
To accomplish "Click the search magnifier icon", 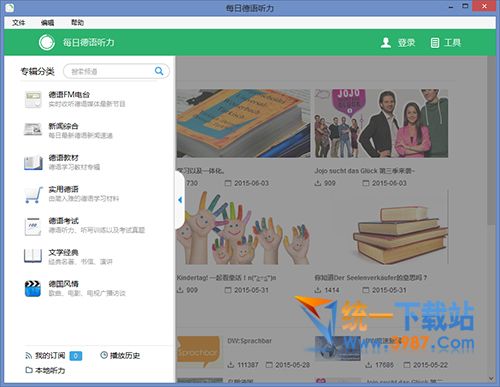I will pos(159,71).
